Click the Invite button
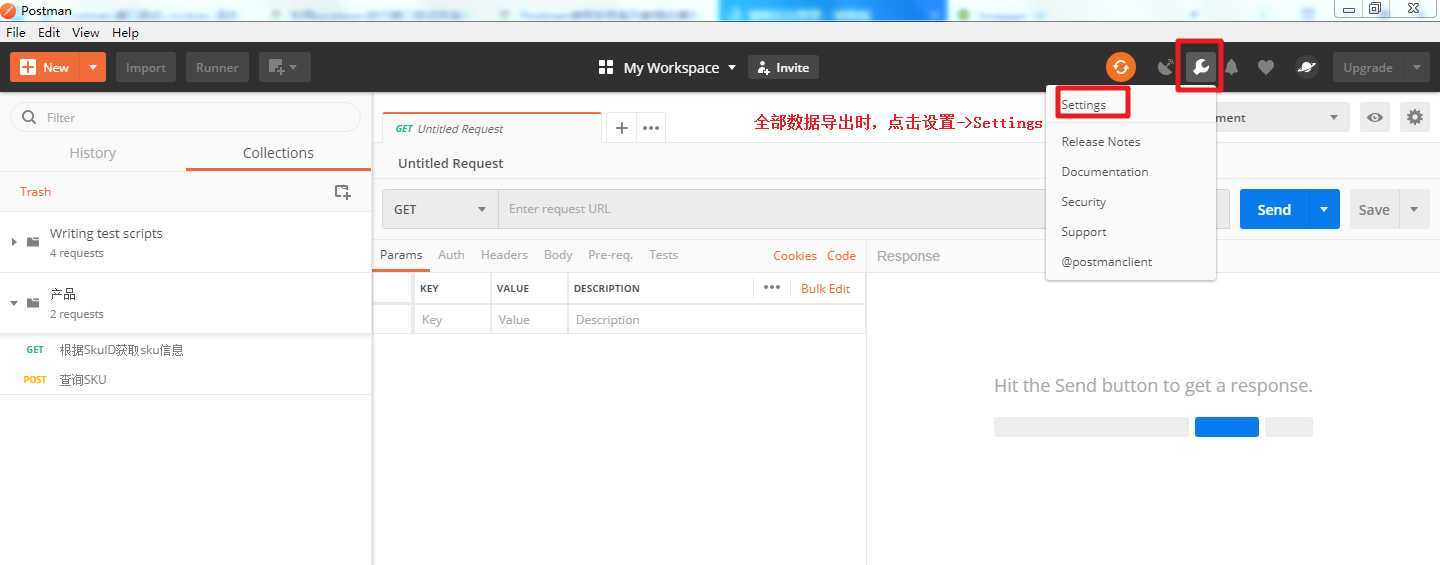1440x565 pixels. [x=783, y=67]
